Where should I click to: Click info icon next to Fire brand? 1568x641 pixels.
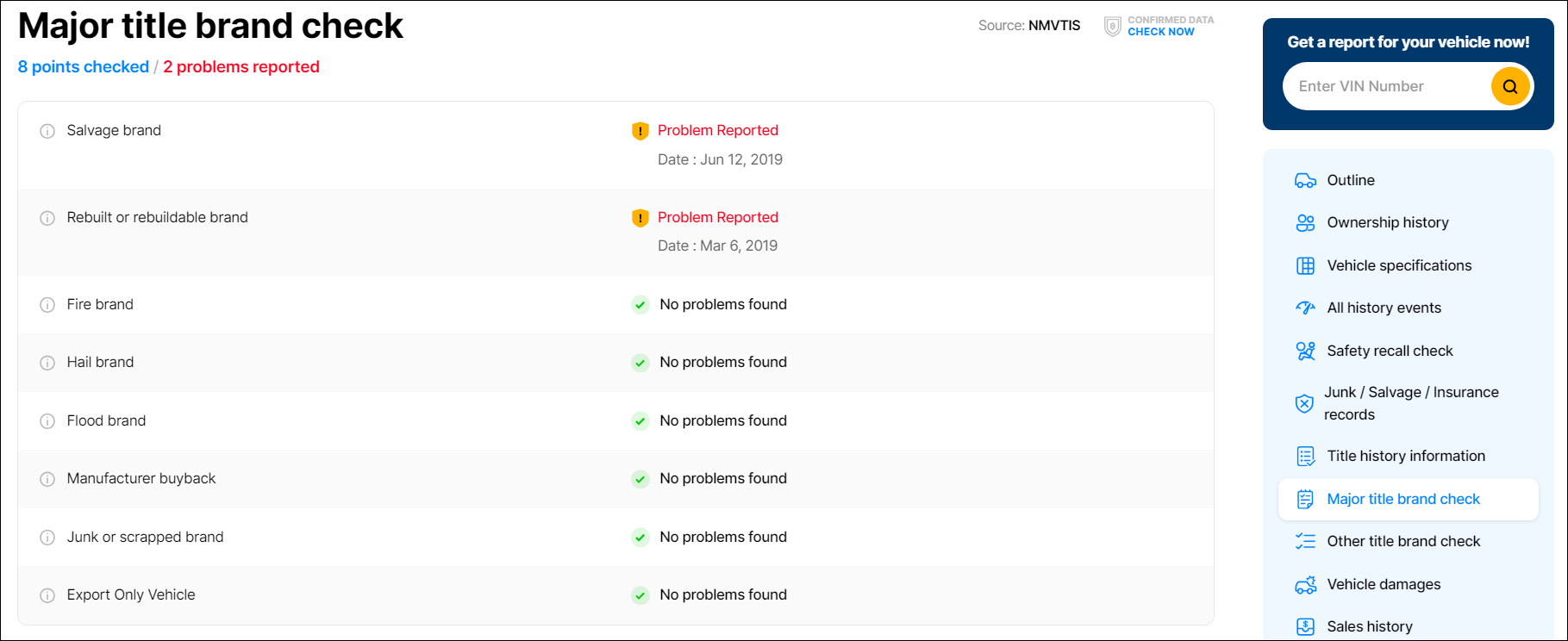tap(47, 305)
